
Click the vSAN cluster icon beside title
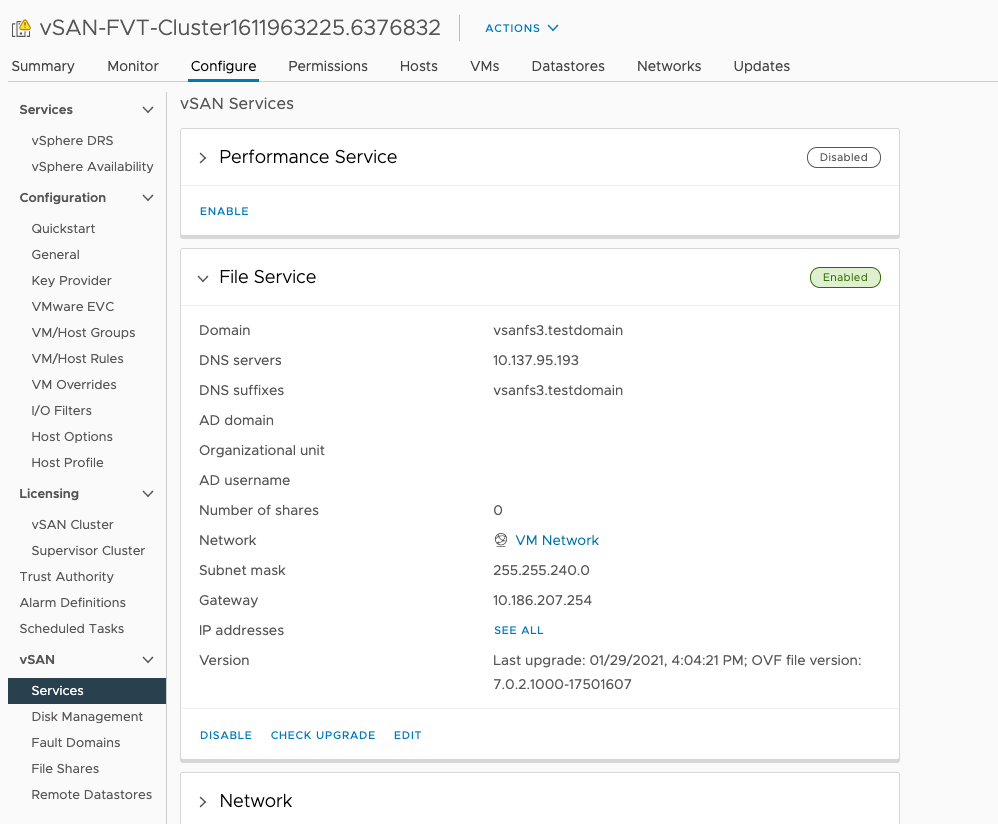point(21,28)
